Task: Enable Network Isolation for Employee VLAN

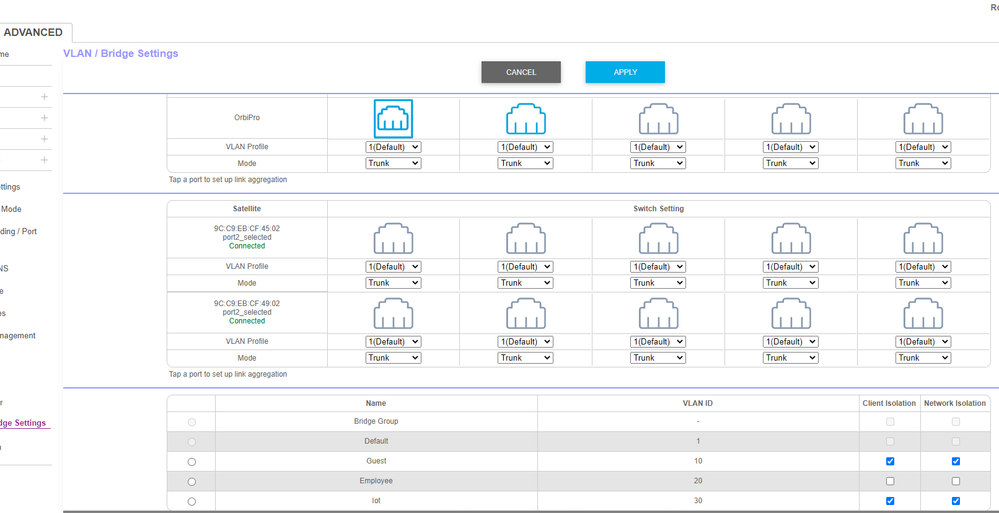Action: (955, 481)
